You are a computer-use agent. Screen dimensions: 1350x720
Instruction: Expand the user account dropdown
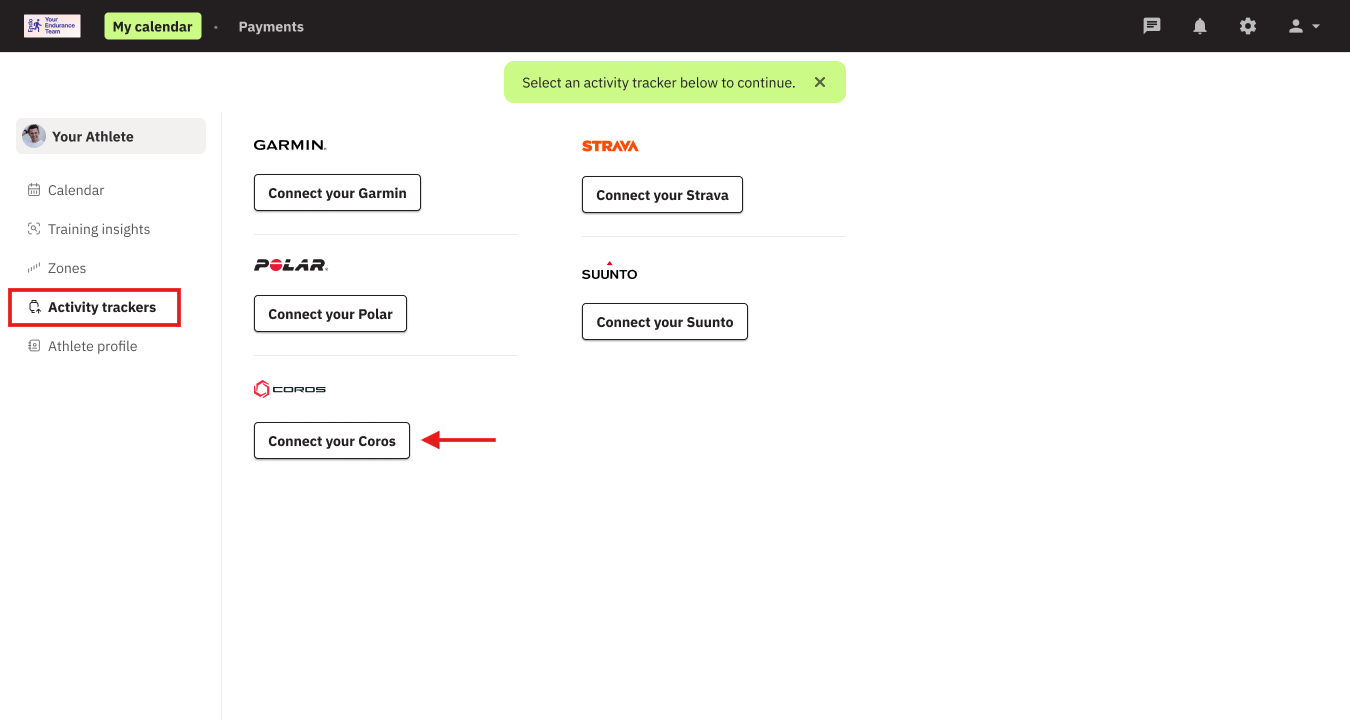click(x=1304, y=26)
